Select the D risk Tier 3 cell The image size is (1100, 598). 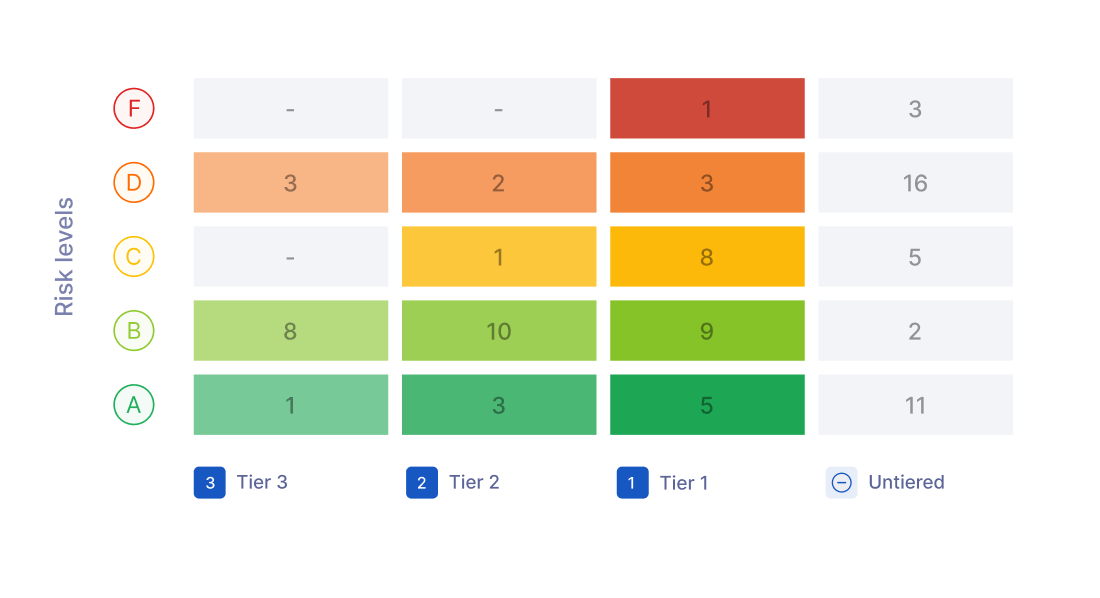point(290,182)
